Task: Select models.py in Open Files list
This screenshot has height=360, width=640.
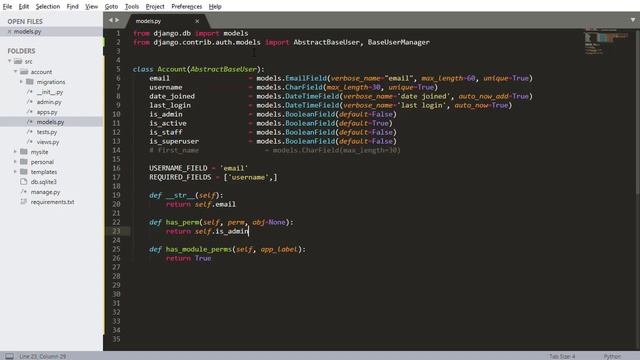Action: (27, 31)
